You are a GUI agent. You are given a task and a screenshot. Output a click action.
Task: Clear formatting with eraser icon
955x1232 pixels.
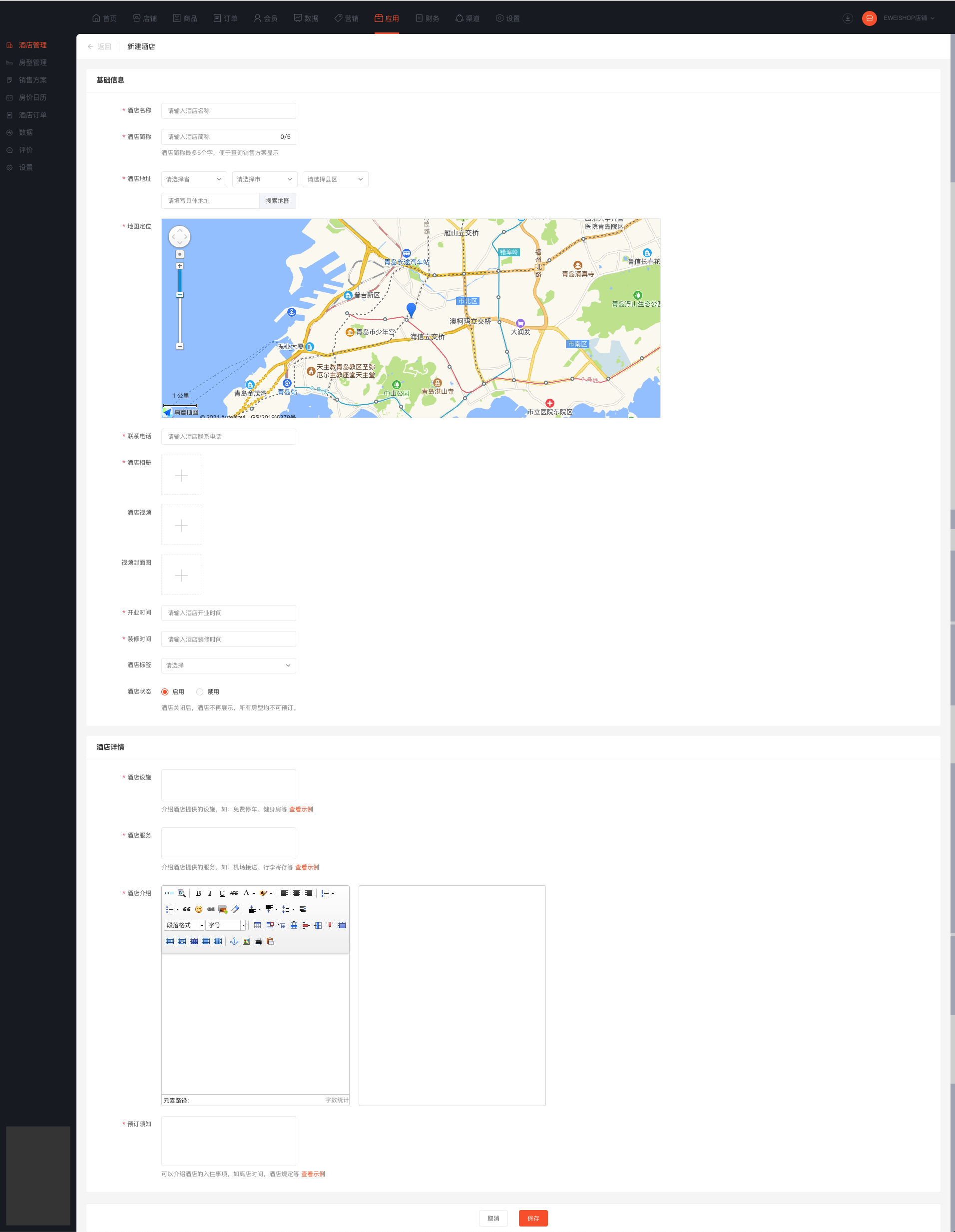[x=235, y=909]
